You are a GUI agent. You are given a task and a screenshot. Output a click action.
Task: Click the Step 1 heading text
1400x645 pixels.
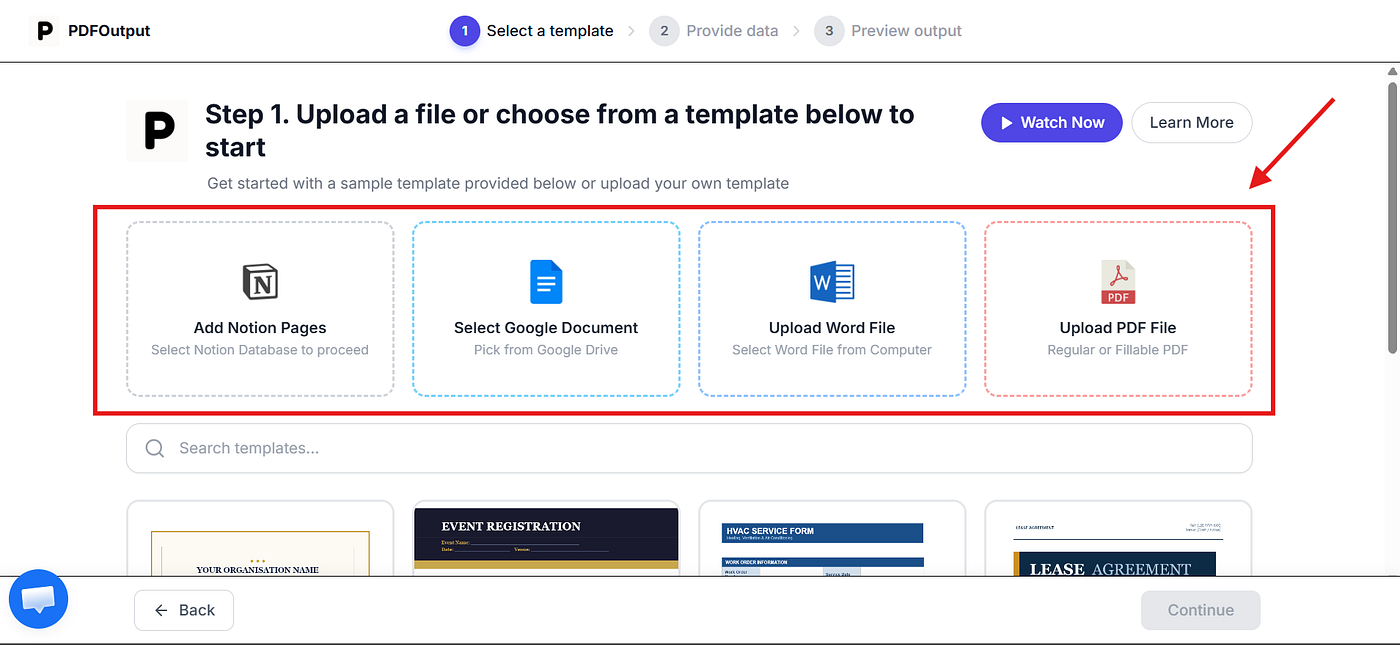pos(560,131)
